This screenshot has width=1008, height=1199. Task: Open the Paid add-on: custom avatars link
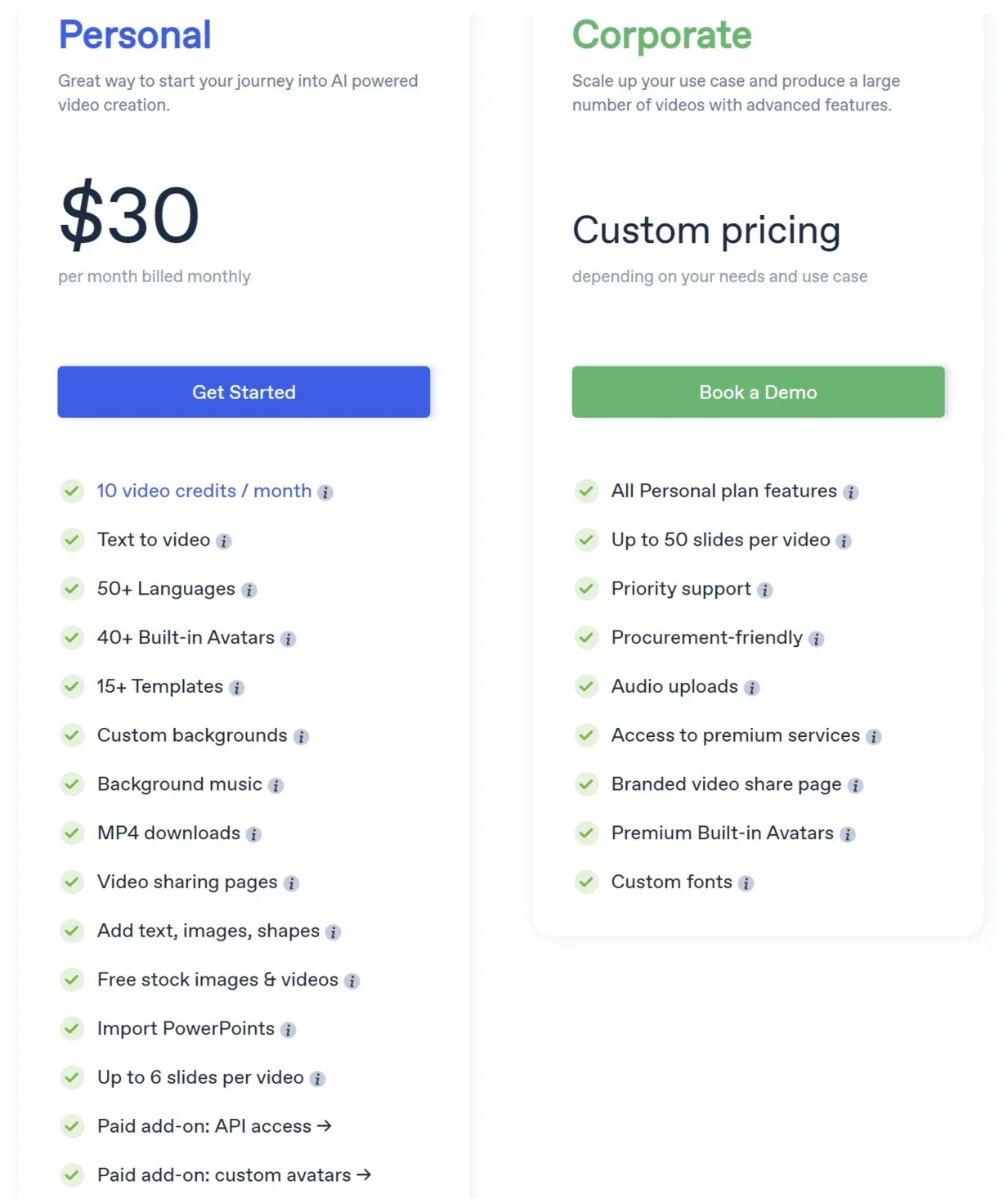point(234,1175)
